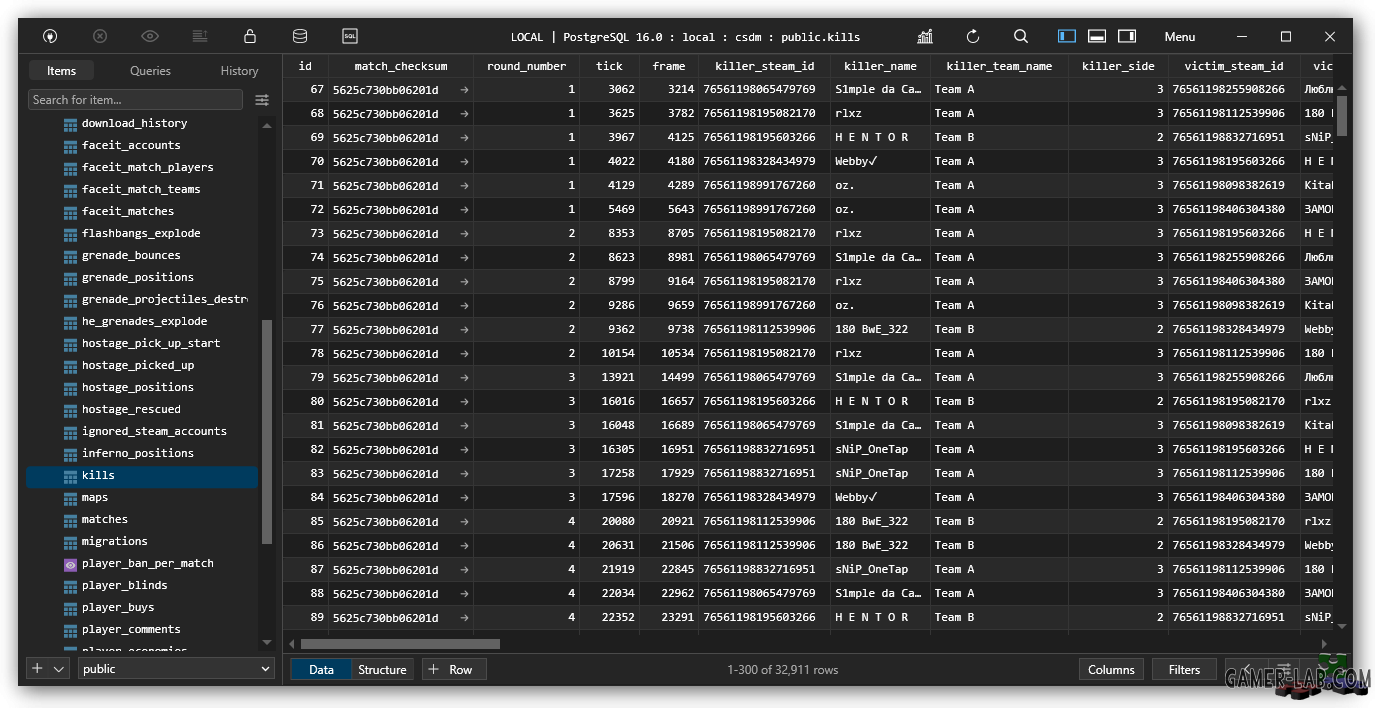The width and height of the screenshot is (1375, 708).
Task: Switch to the Structure view
Action: (382, 670)
